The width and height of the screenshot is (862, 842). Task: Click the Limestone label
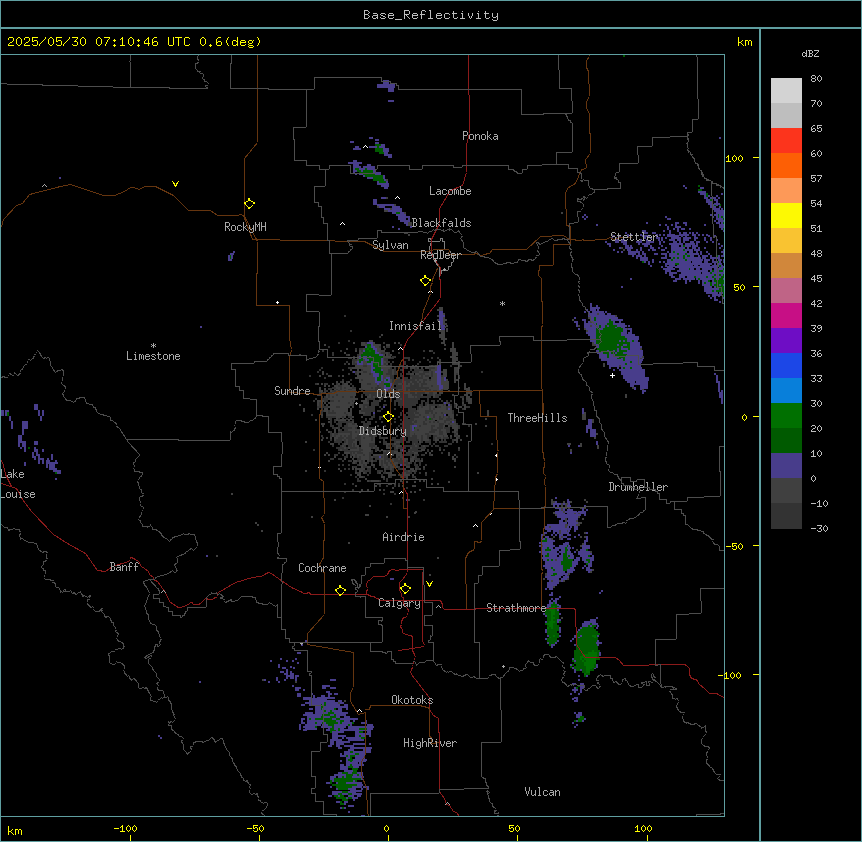153,356
